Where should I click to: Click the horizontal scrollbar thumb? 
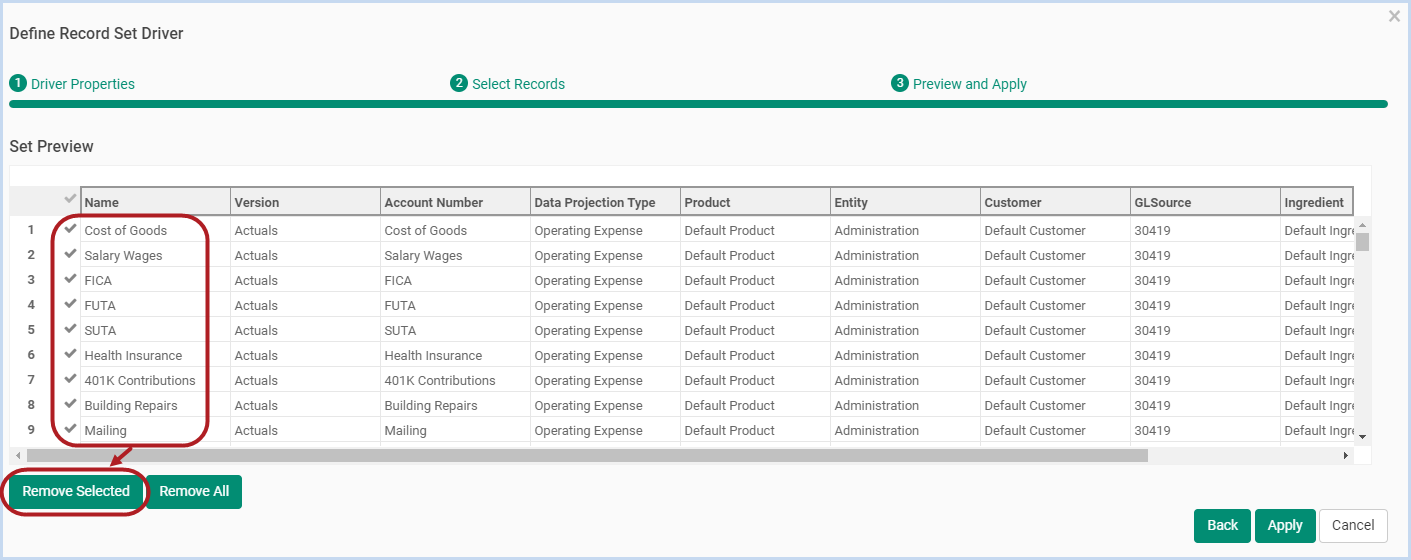(587, 455)
